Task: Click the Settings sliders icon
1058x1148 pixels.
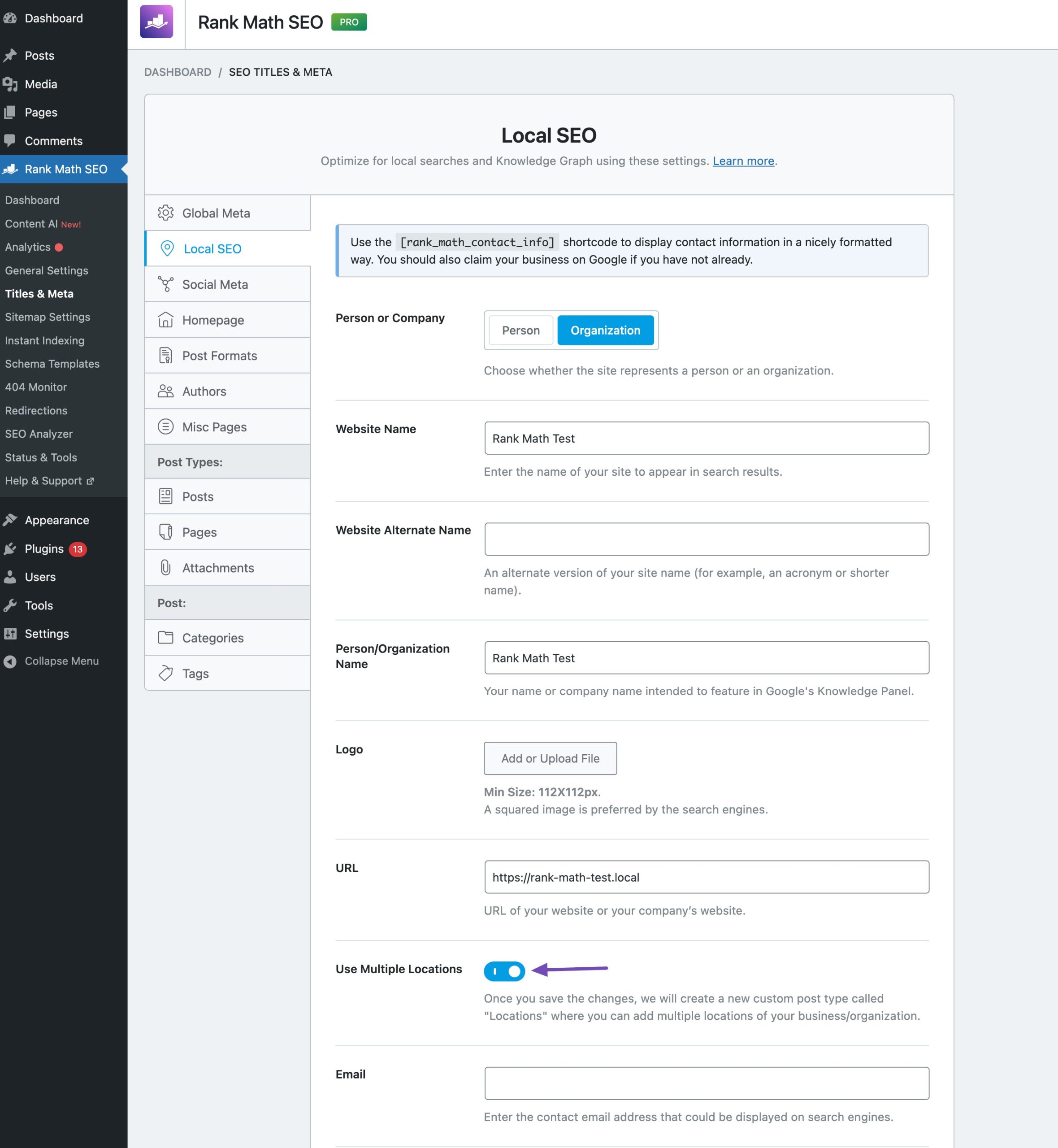Action: coord(10,634)
